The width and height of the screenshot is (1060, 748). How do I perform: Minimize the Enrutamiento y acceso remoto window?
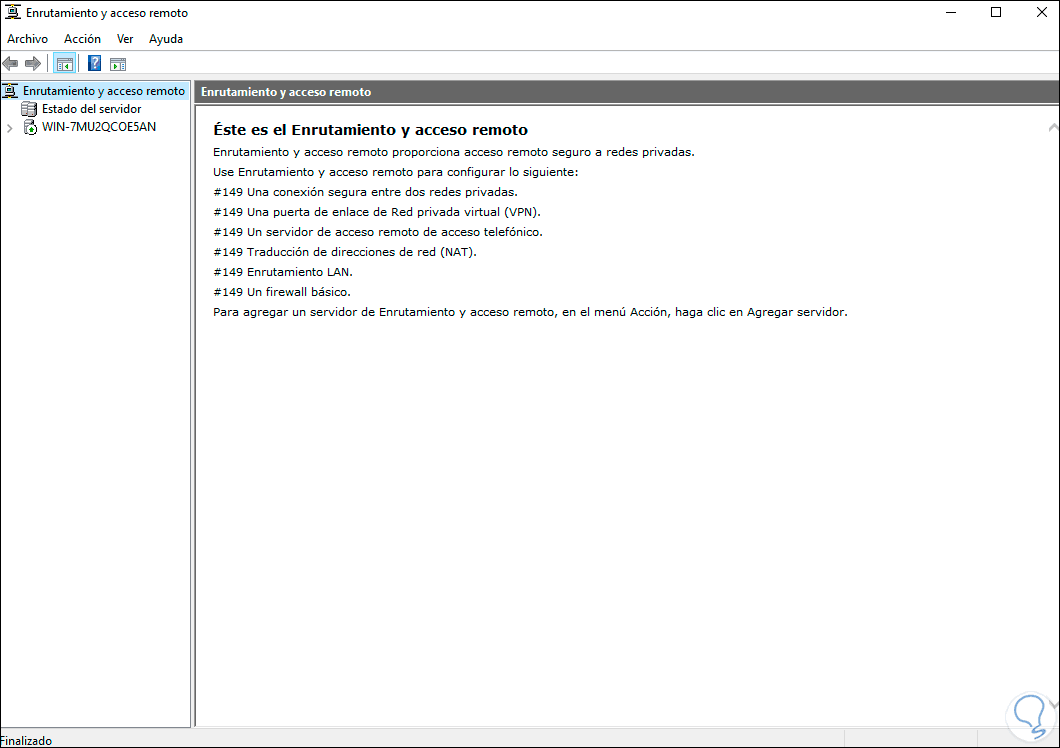[951, 13]
